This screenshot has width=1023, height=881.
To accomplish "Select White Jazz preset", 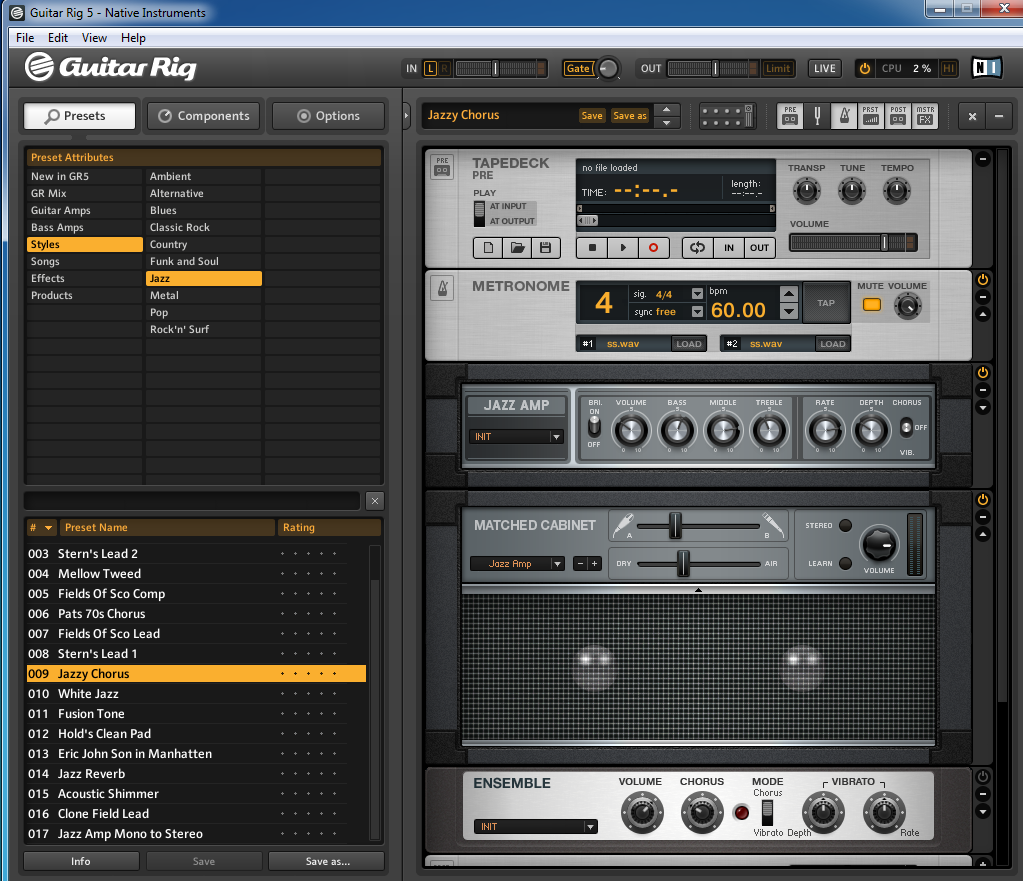I will click(x=196, y=694).
